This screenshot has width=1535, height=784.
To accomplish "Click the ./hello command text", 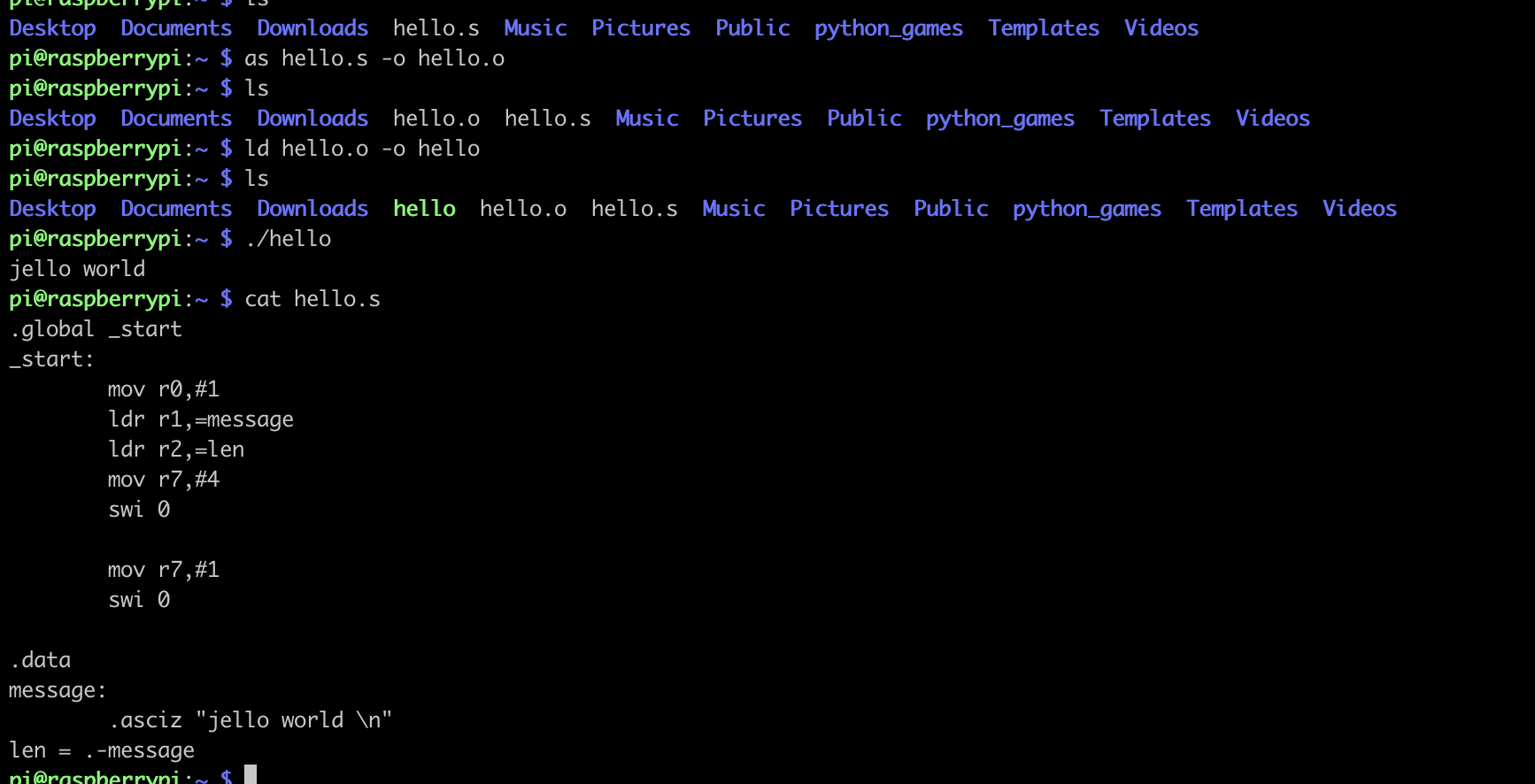I will point(289,239).
